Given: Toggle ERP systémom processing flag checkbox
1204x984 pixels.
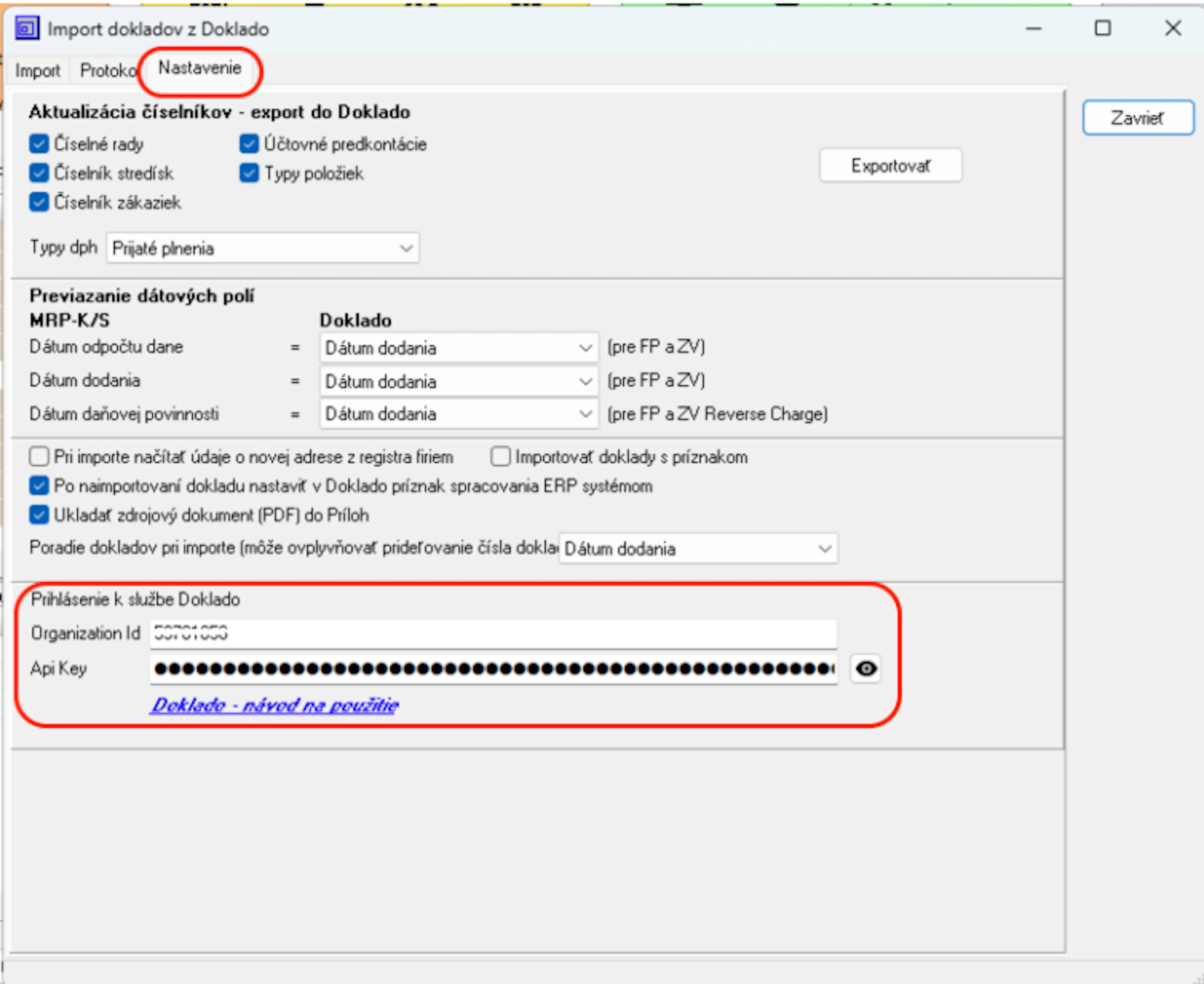Looking at the screenshot, I should [x=39, y=486].
